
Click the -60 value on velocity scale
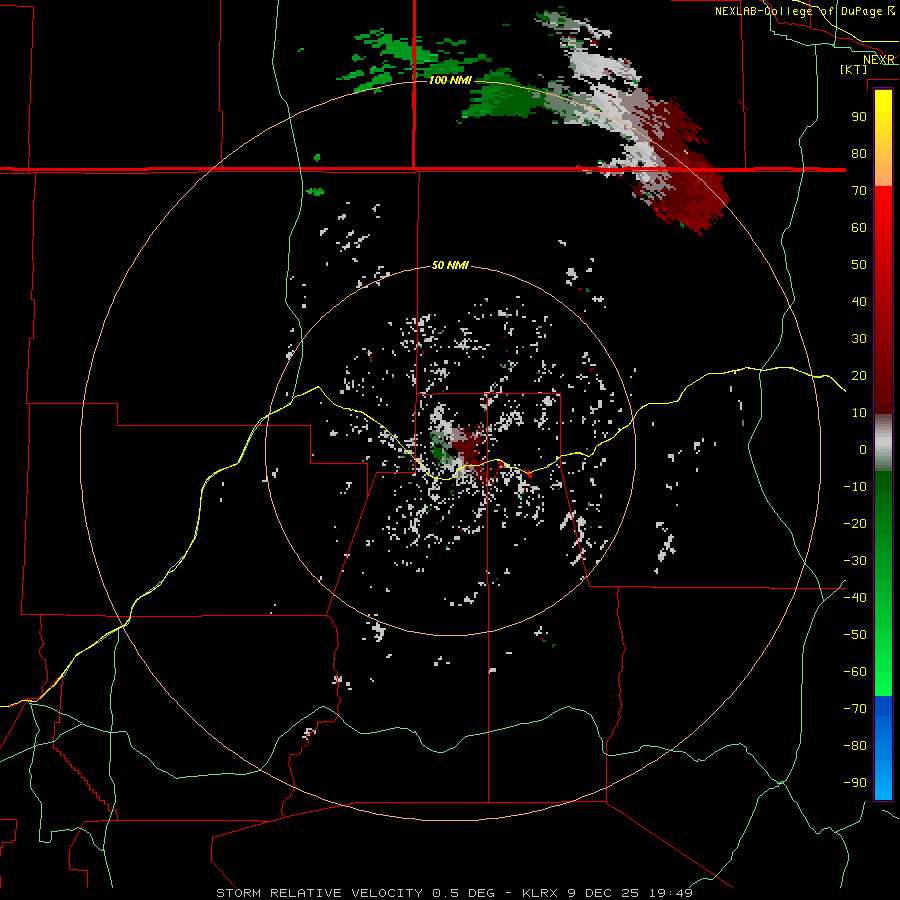pos(855,672)
